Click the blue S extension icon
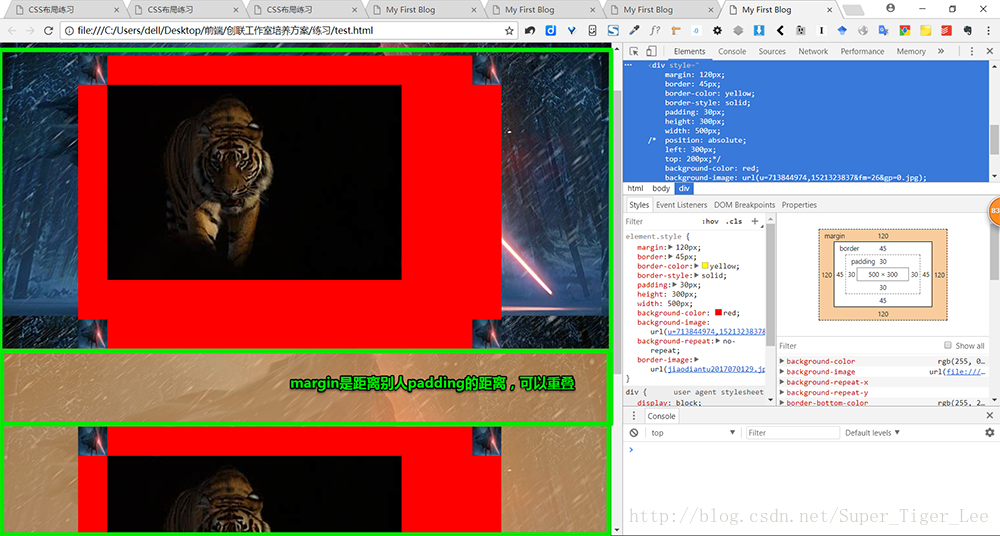 613,31
